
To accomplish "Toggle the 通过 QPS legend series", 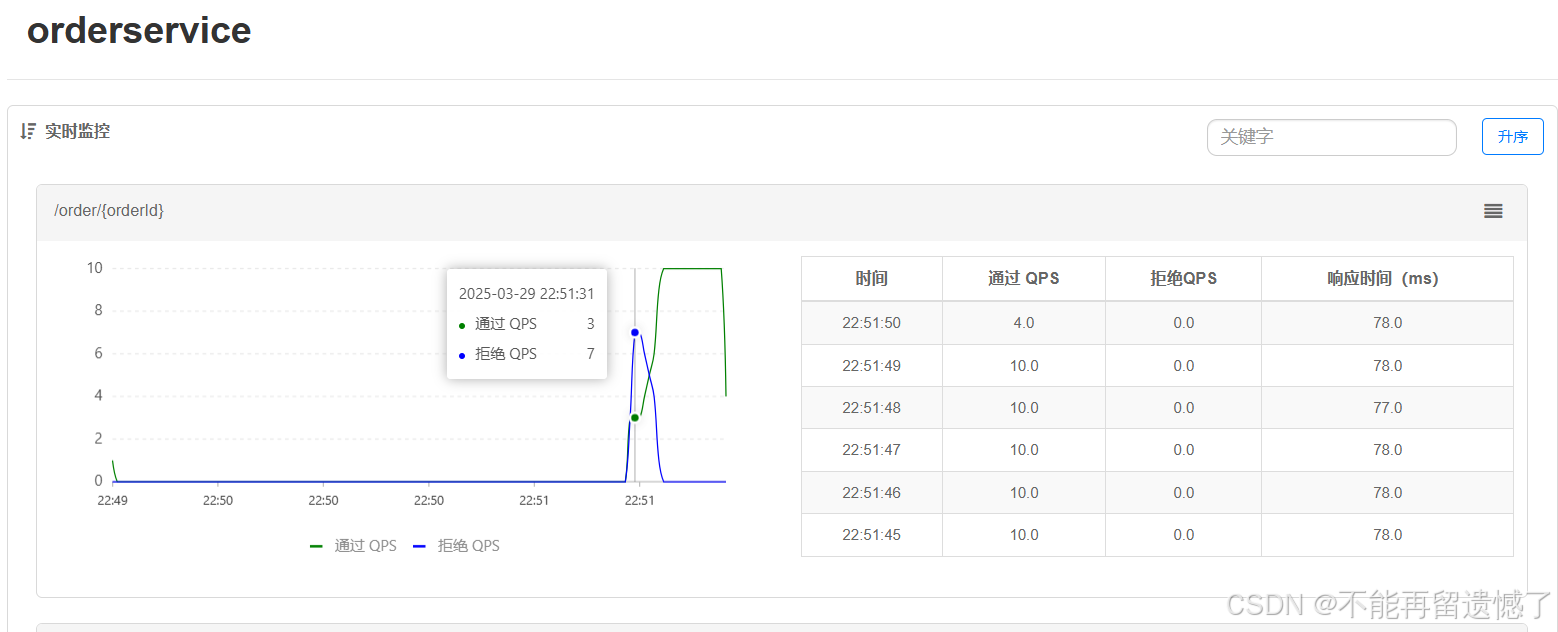I will point(354,546).
